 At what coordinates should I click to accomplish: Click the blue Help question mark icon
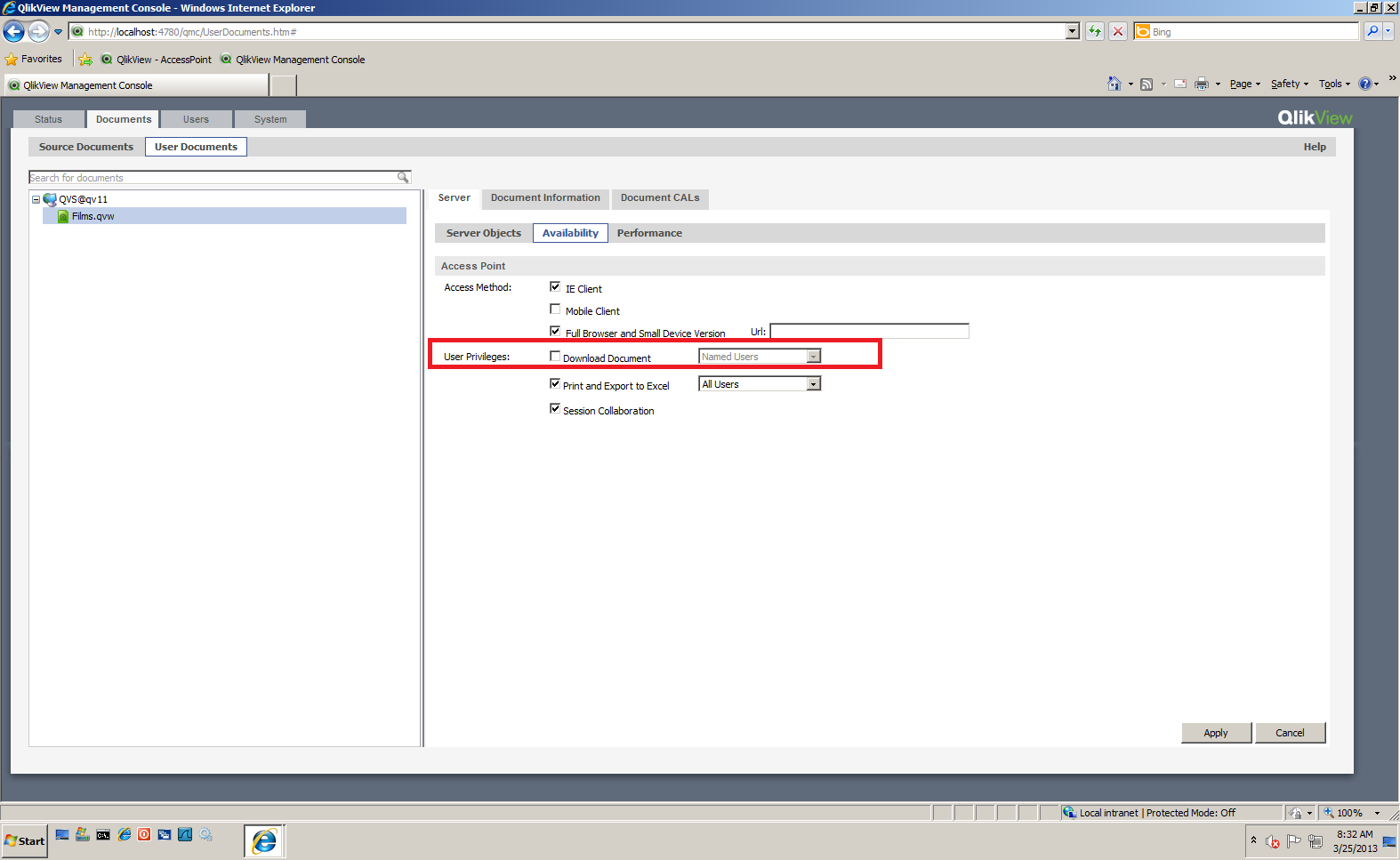1365,84
